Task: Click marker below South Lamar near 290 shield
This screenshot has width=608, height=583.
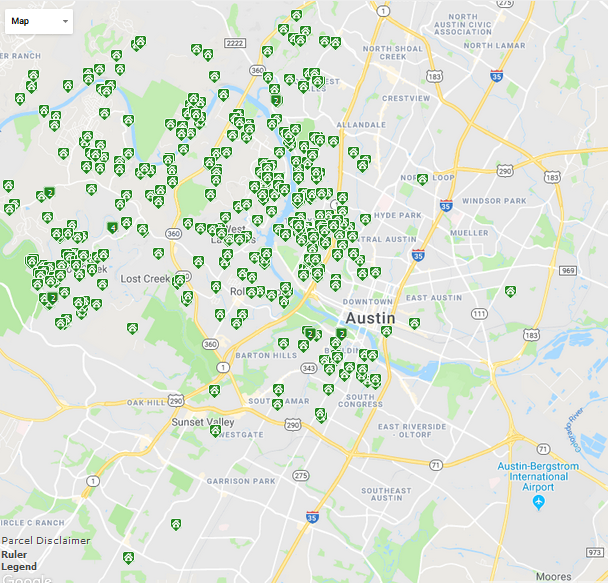Action: [x=277, y=404]
